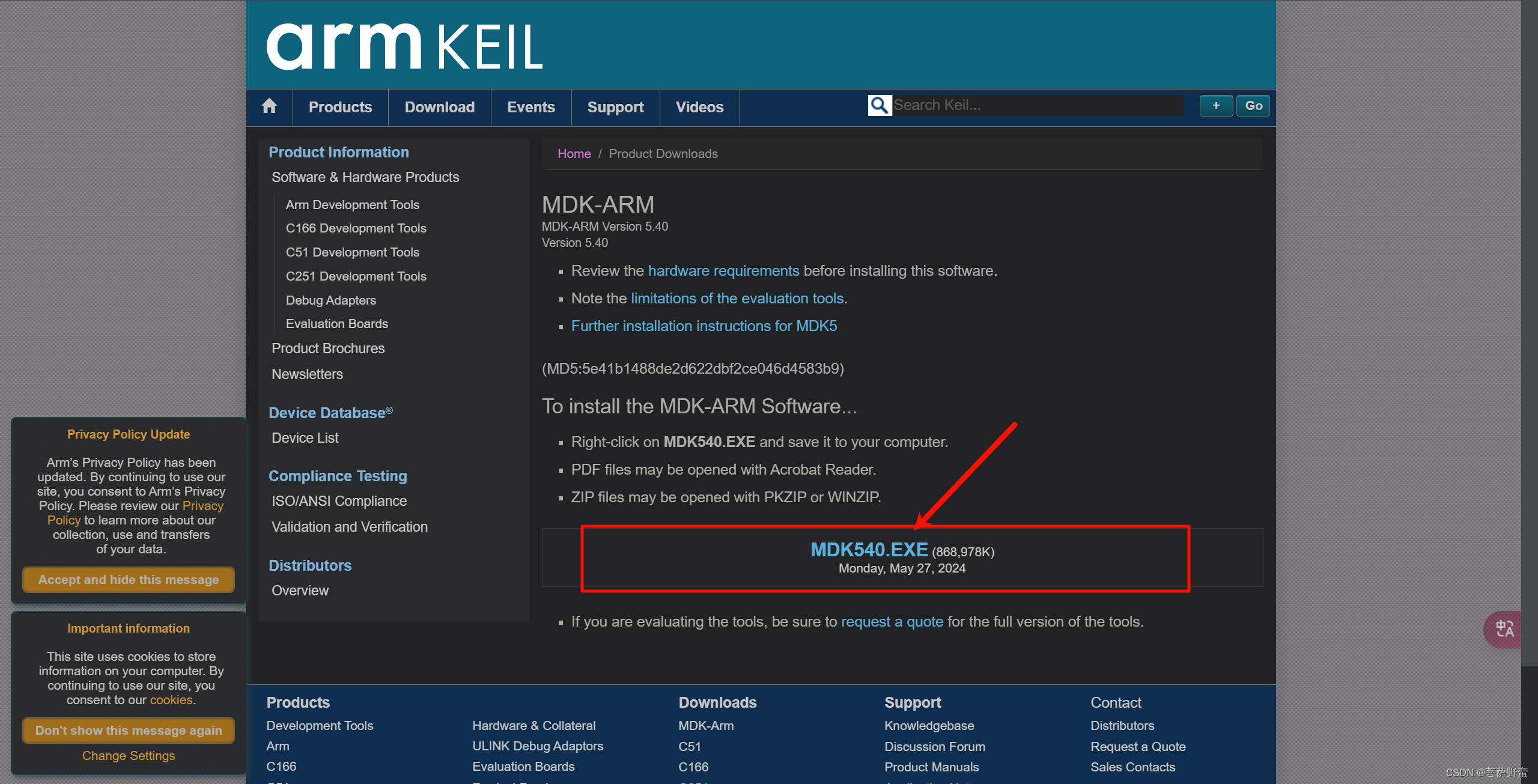Click the home icon in navigation bar

click(269, 107)
